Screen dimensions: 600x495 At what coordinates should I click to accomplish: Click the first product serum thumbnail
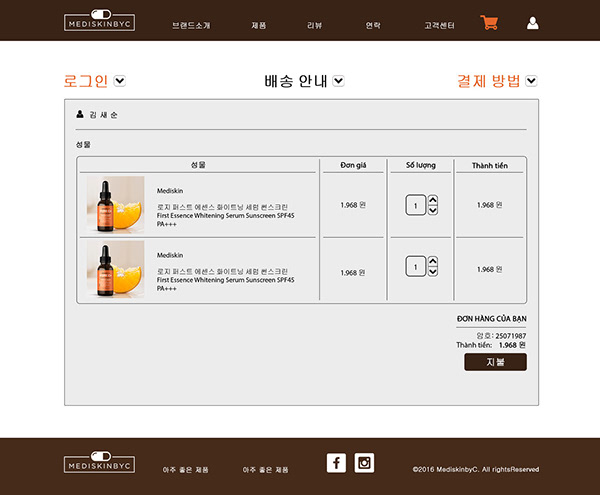pyautogui.click(x=115, y=205)
